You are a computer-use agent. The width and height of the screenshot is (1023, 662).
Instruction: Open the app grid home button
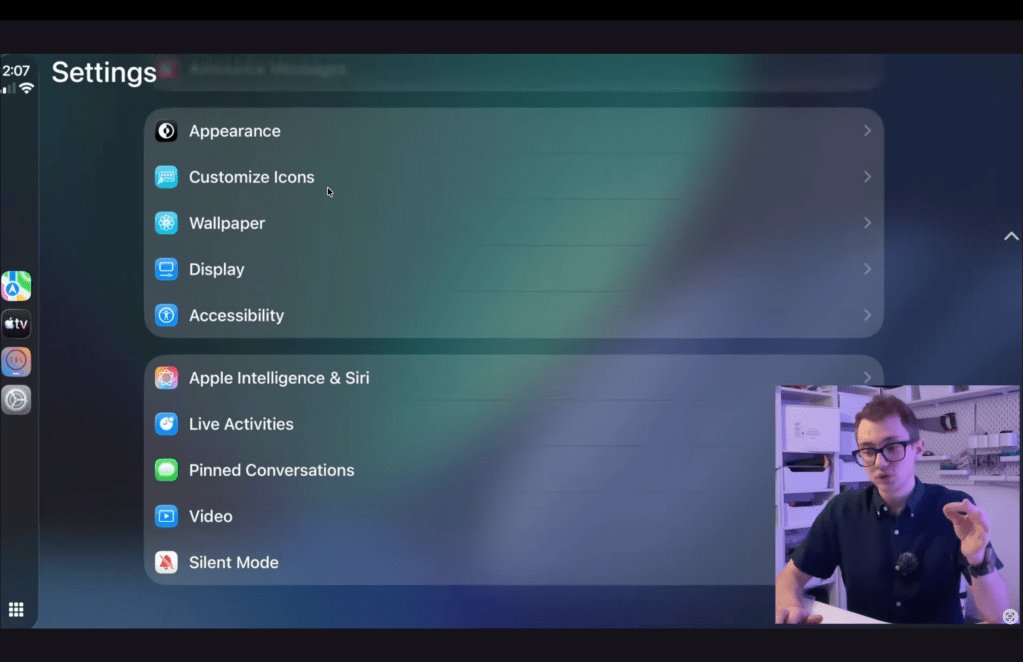click(16, 609)
